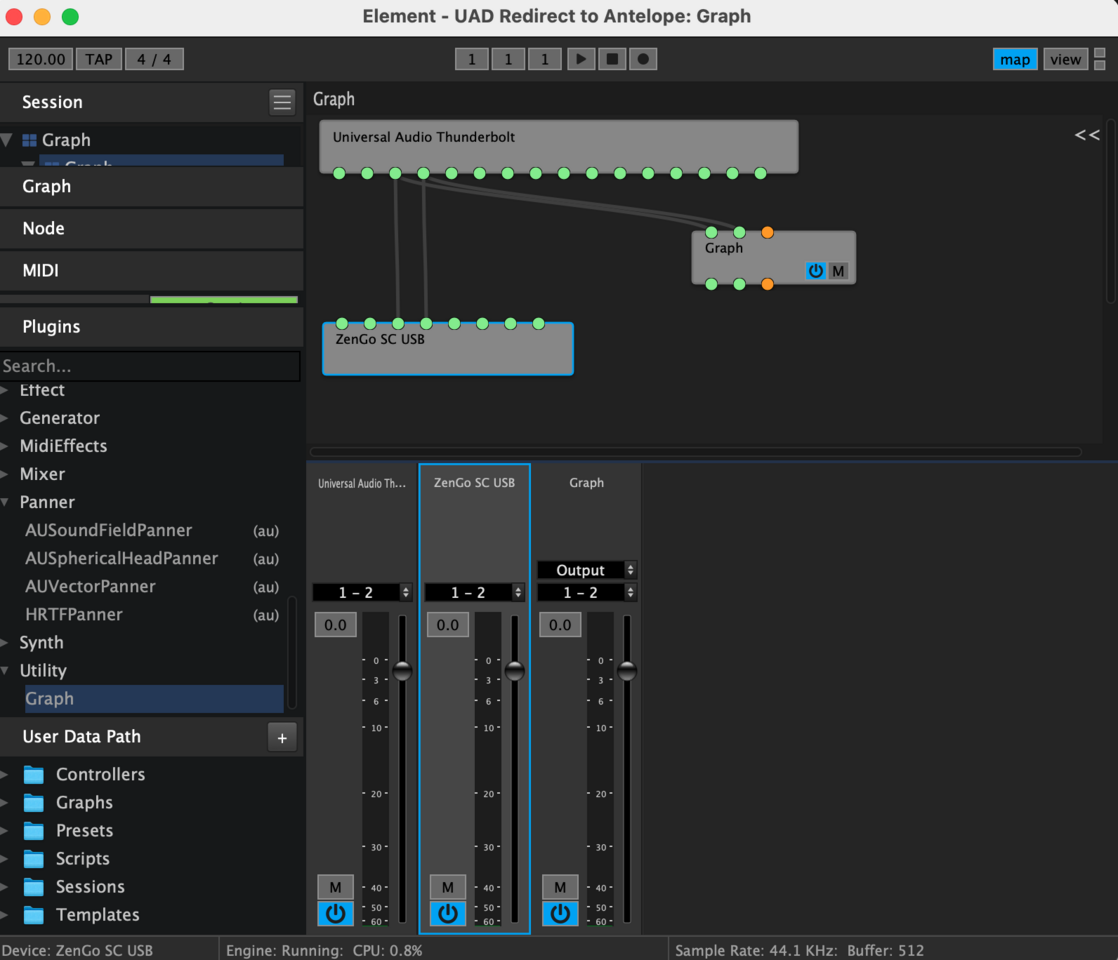Toggle power on the Graph mixer channel

pos(560,914)
